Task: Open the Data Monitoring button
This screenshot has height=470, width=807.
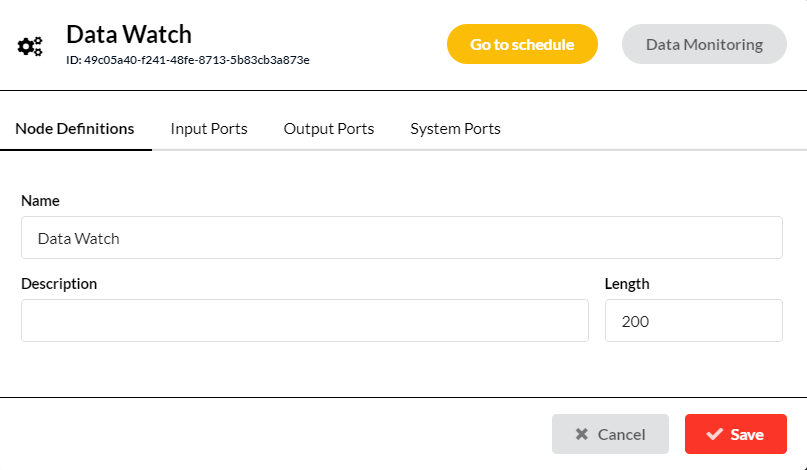Action: tap(704, 44)
